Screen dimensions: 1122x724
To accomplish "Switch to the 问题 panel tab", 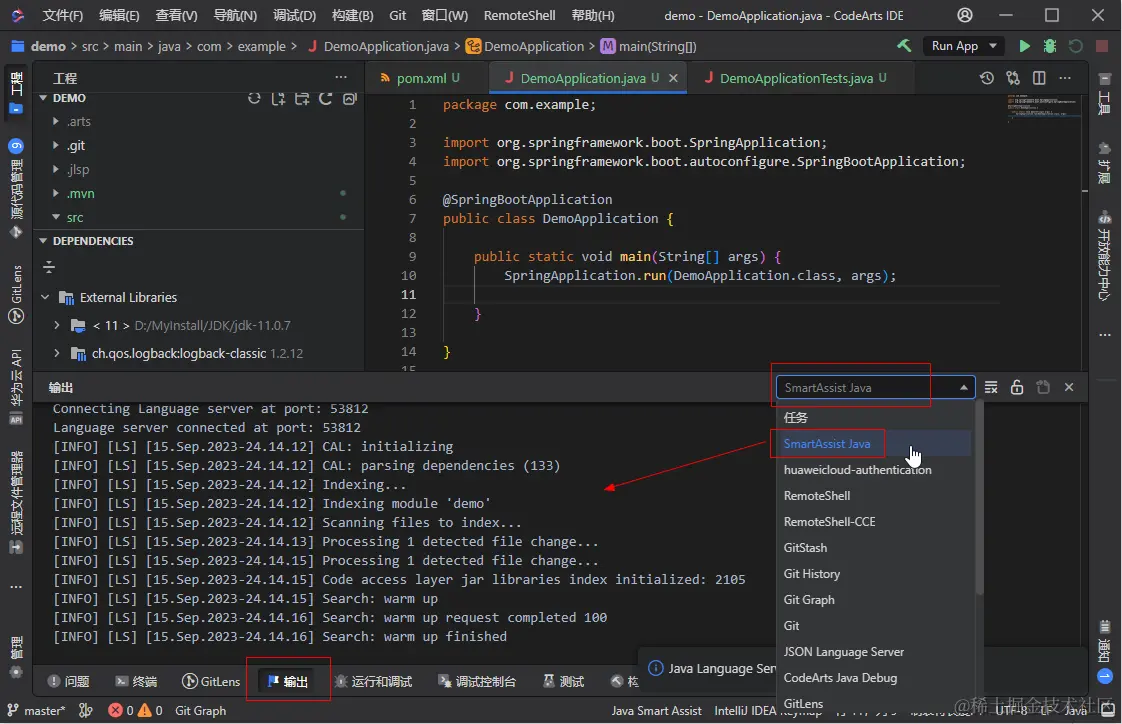I will point(69,681).
